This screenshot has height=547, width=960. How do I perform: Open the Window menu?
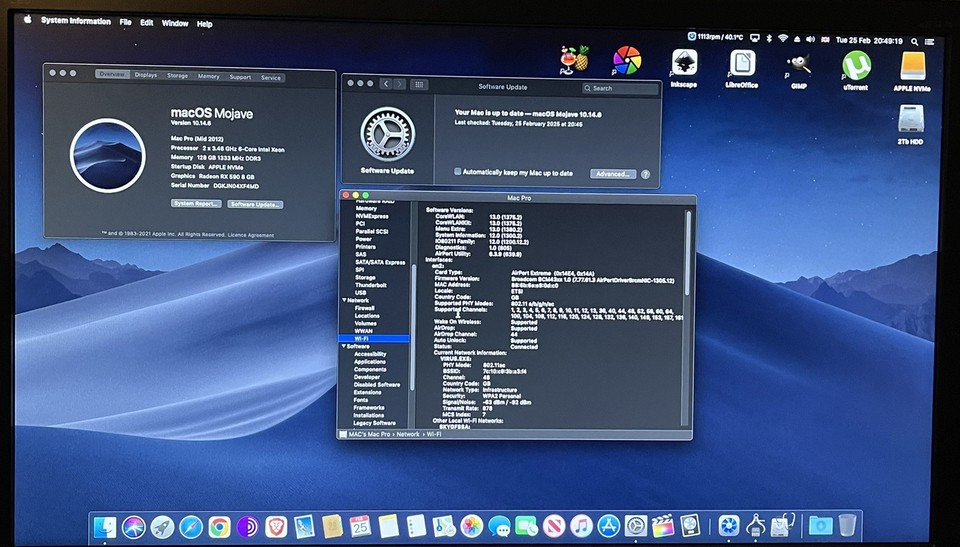[174, 23]
